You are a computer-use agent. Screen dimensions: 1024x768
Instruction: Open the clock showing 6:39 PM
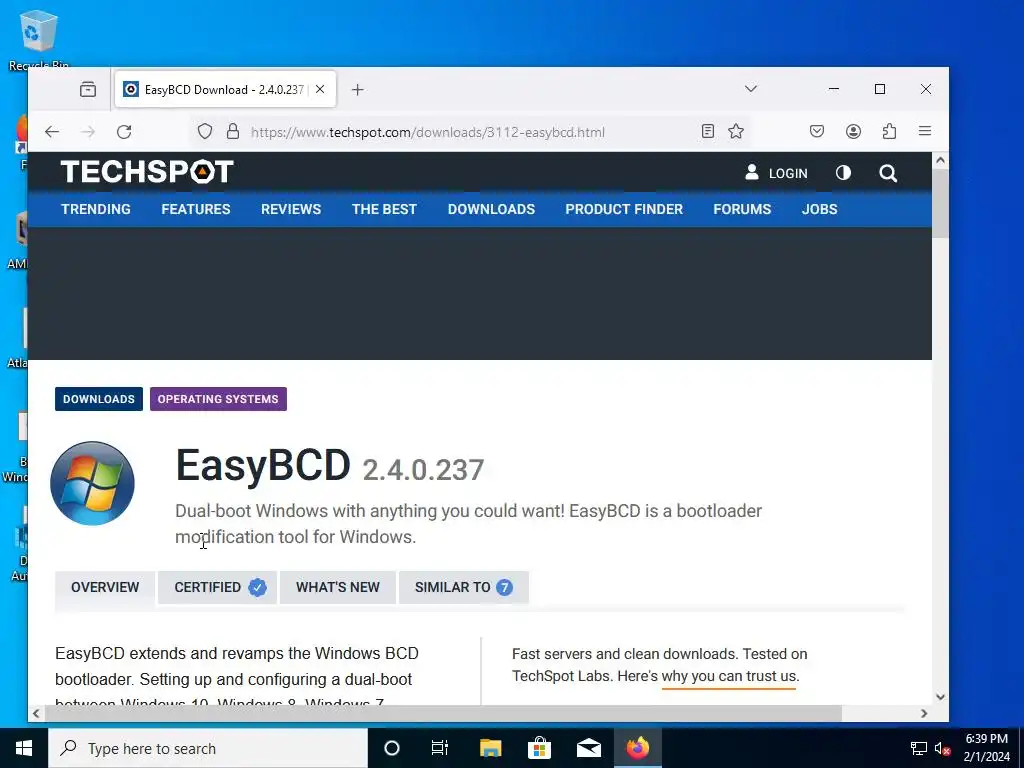(x=986, y=748)
